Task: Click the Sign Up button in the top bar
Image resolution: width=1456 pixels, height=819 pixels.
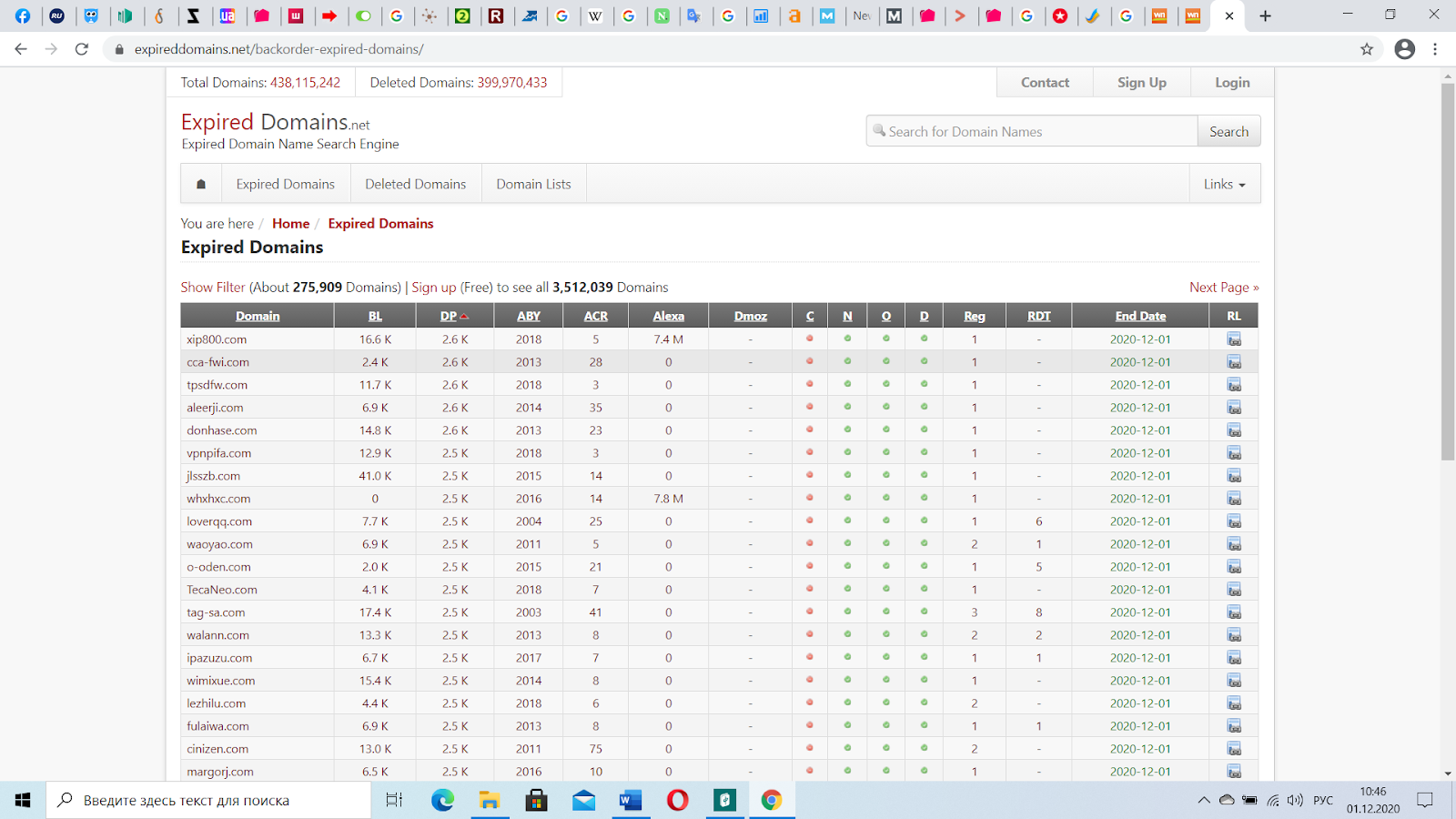Action: click(x=1142, y=82)
